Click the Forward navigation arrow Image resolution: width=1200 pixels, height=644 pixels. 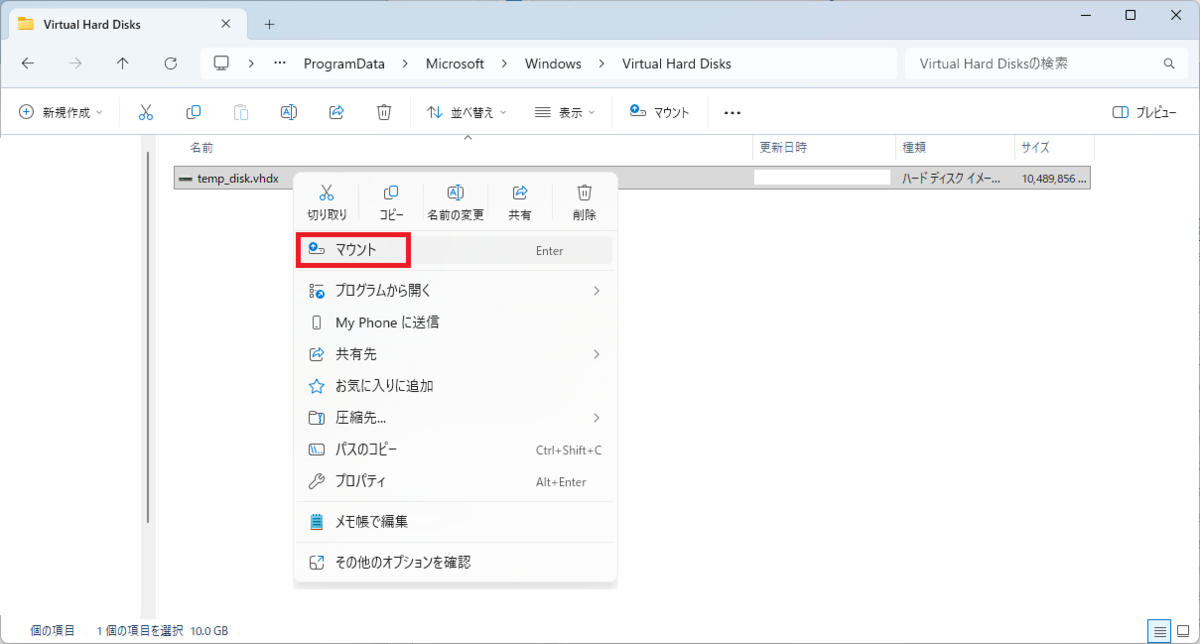[75, 63]
